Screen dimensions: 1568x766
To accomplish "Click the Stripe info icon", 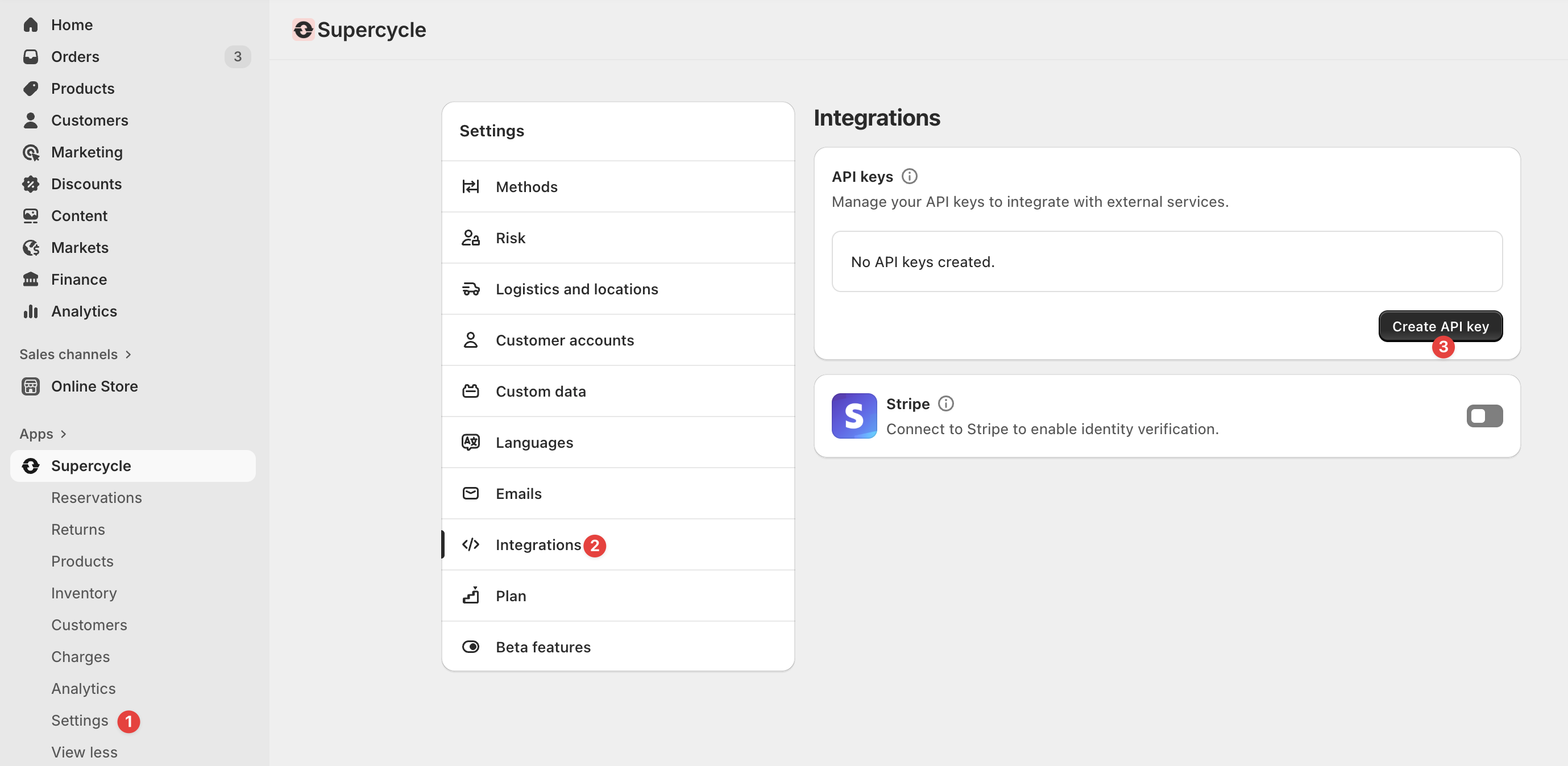I will (x=945, y=403).
